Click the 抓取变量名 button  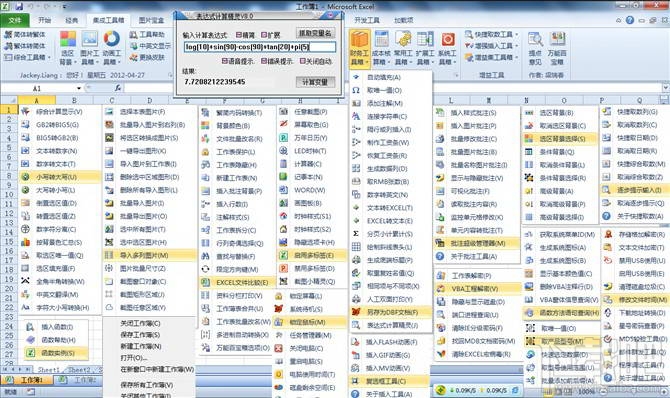coord(315,33)
